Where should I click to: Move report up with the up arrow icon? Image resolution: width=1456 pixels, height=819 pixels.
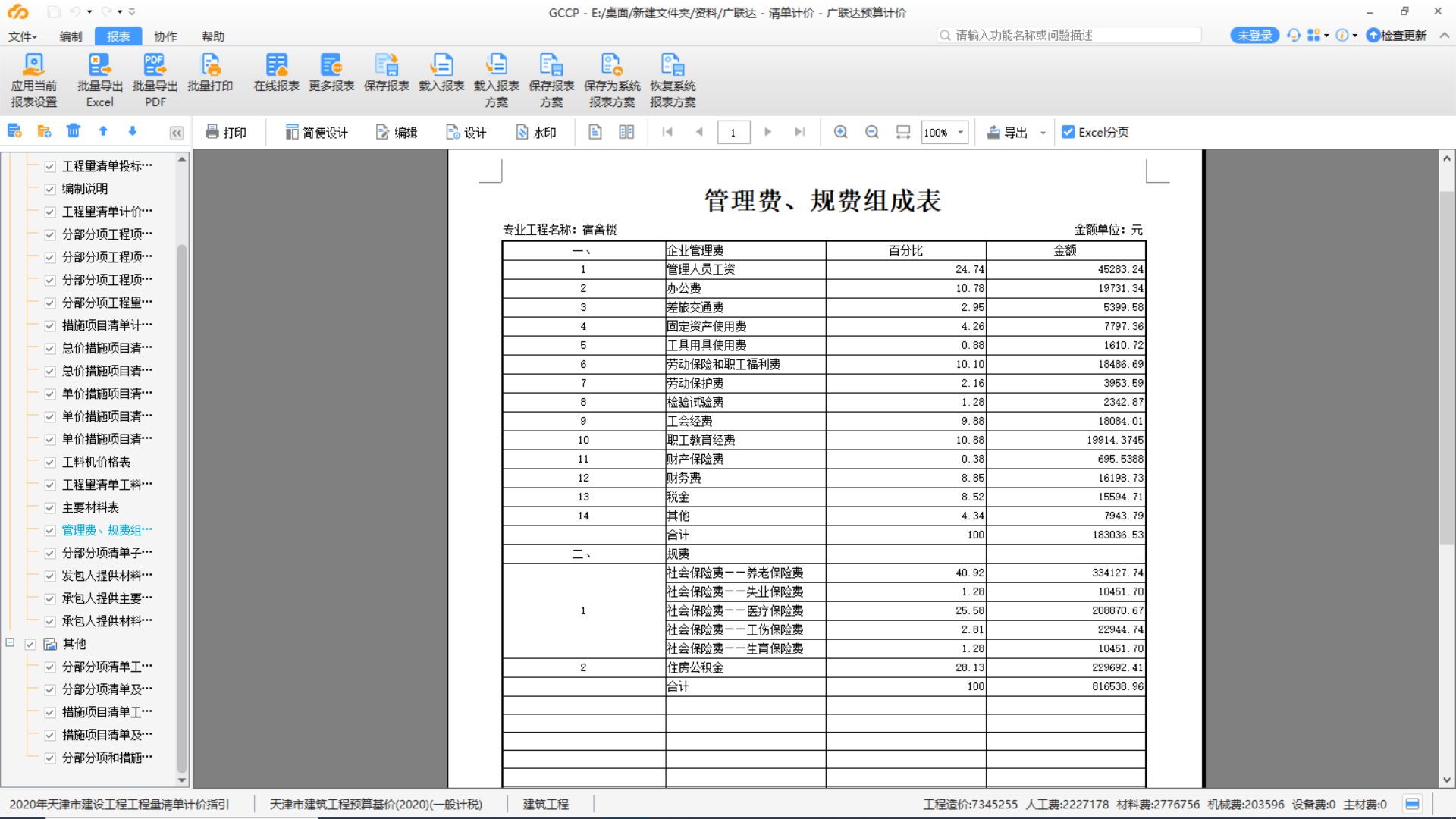[x=103, y=131]
